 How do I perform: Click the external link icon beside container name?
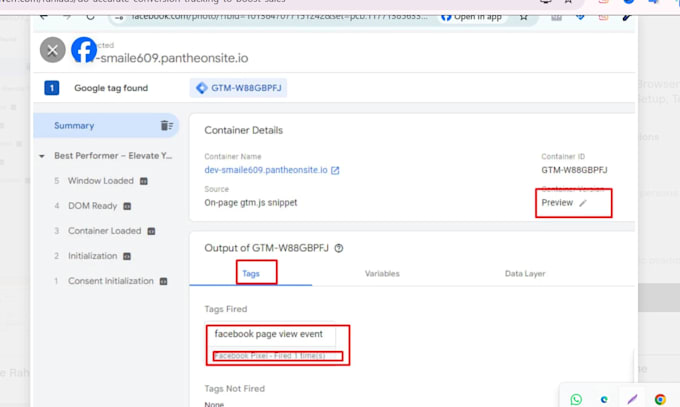[x=335, y=171]
